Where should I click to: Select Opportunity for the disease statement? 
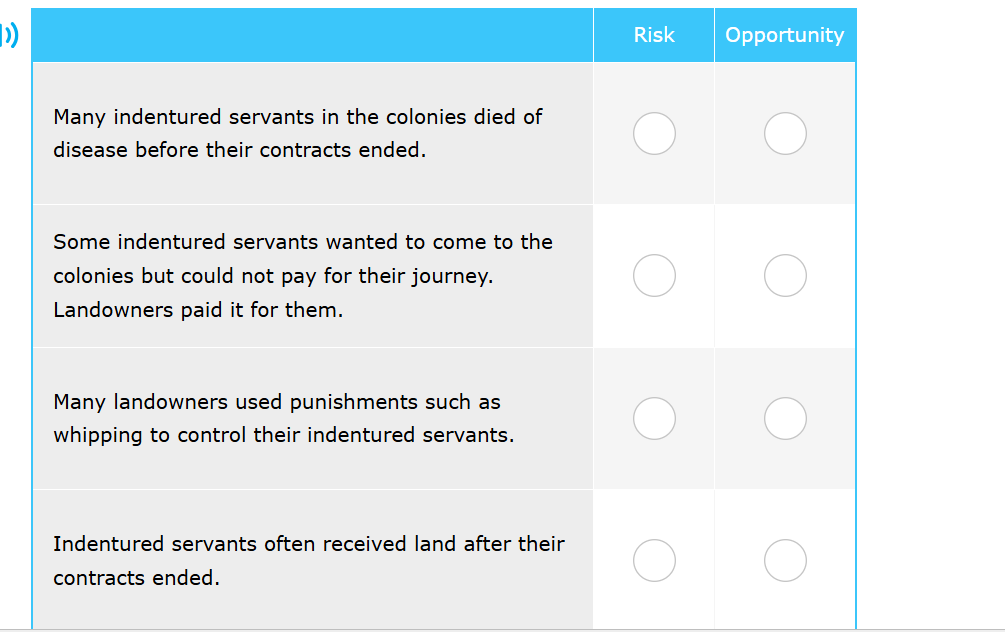click(x=785, y=133)
